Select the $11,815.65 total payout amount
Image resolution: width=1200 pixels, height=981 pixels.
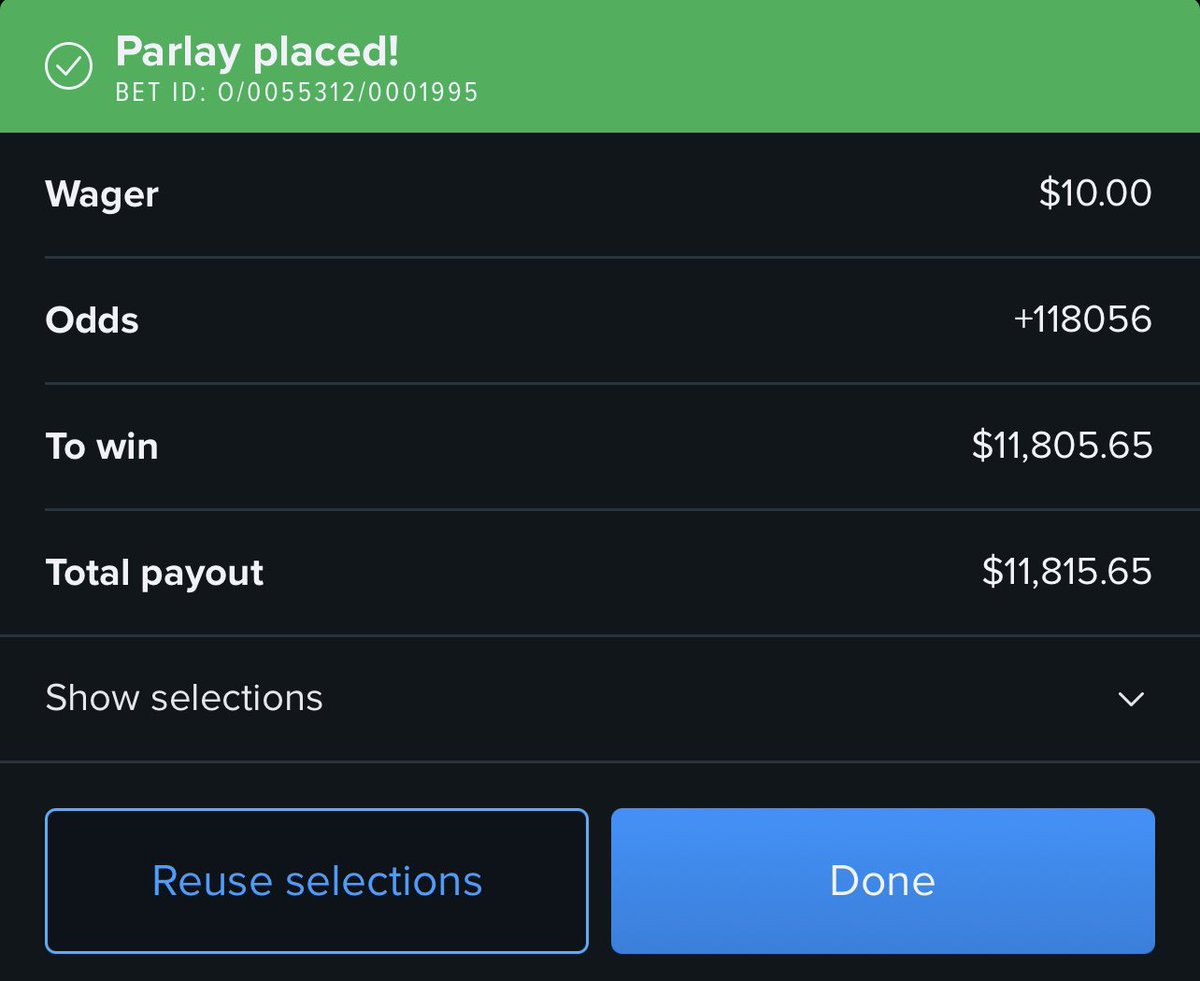click(x=1067, y=572)
